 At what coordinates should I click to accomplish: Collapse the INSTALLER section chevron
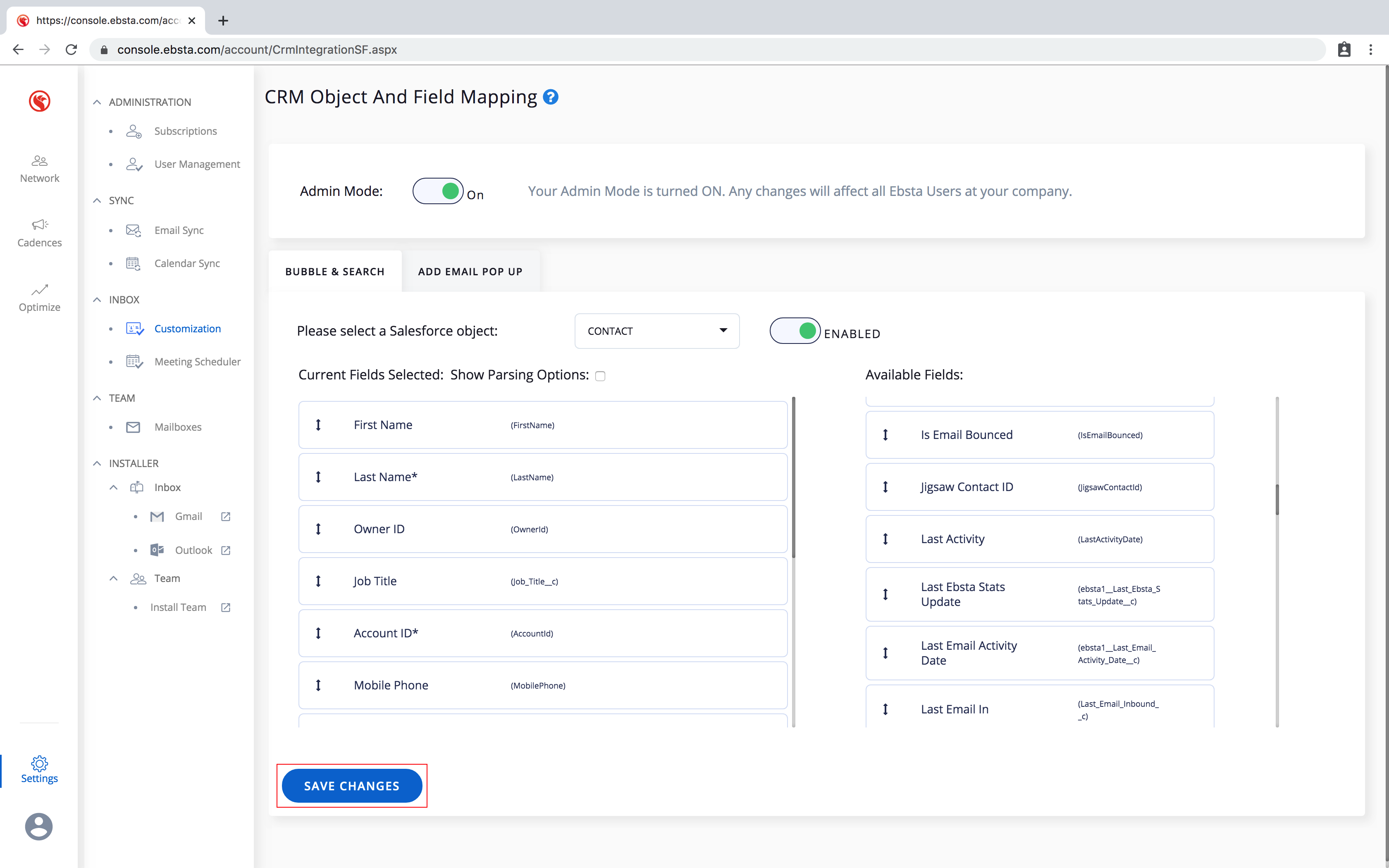(x=97, y=463)
